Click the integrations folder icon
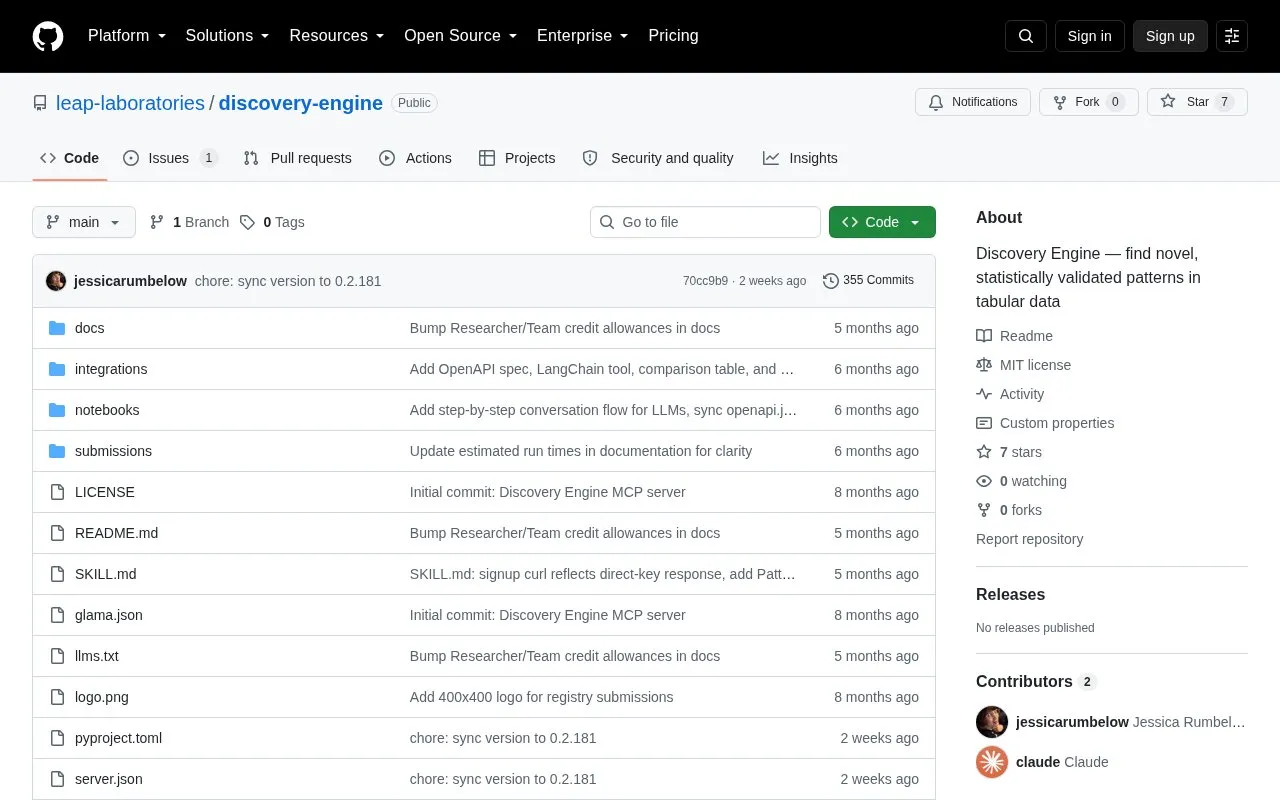 57,369
